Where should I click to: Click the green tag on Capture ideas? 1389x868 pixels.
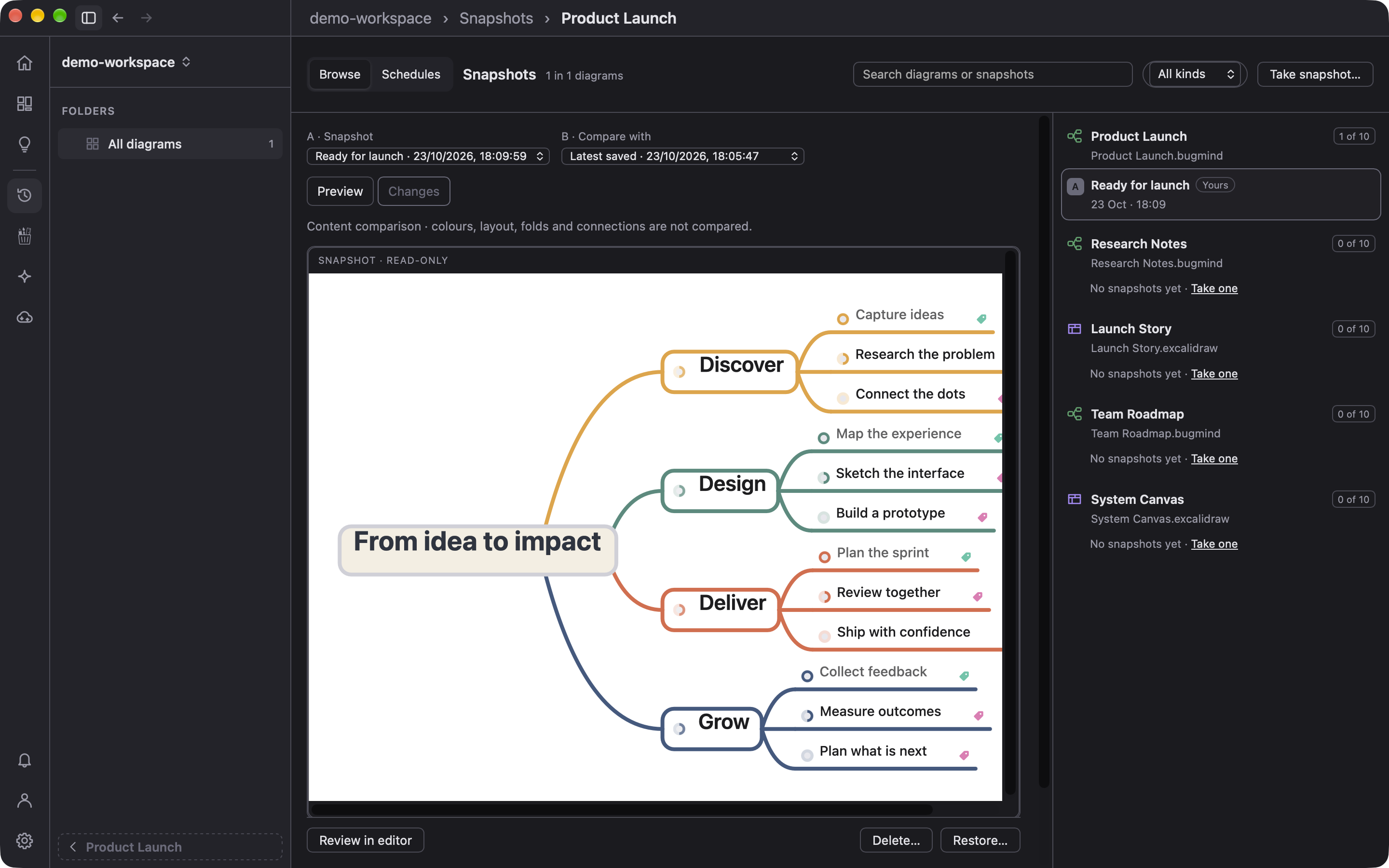click(981, 319)
